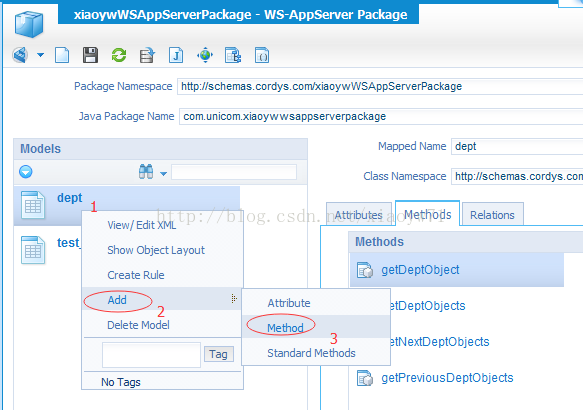Refresh using the green arrows icon
The height and width of the screenshot is (410, 583).
click(x=119, y=55)
